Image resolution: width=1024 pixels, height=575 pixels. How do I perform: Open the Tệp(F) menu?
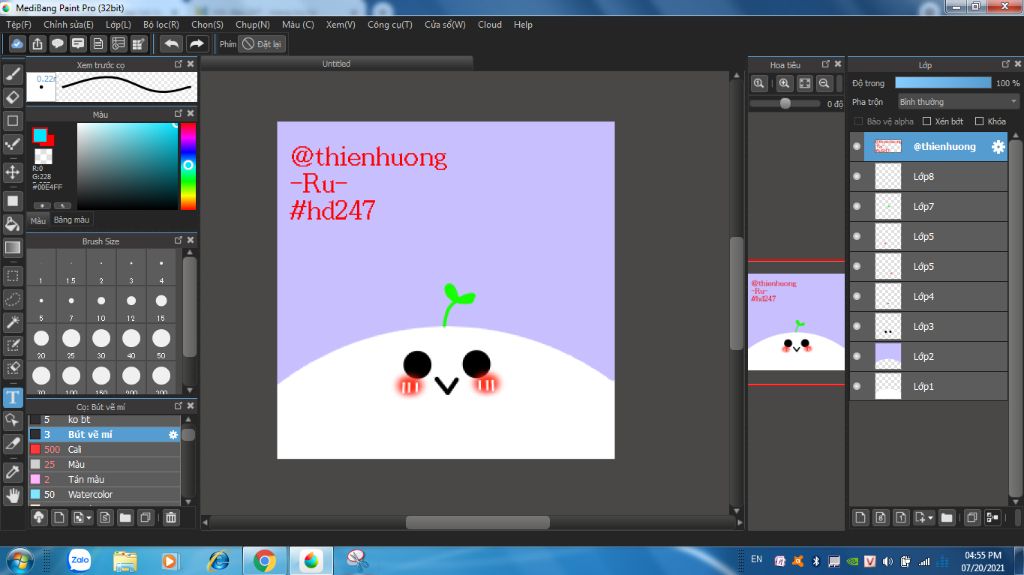pyautogui.click(x=18, y=25)
